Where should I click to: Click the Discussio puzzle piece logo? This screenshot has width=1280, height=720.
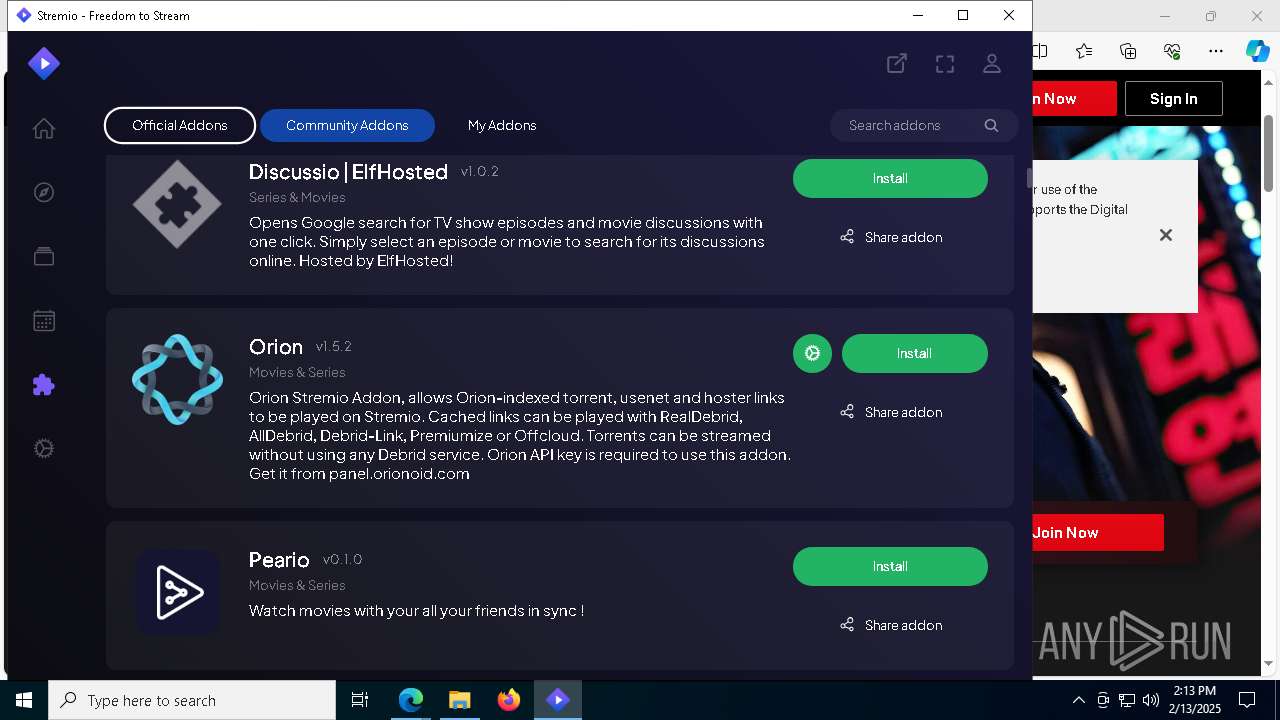[x=177, y=204]
